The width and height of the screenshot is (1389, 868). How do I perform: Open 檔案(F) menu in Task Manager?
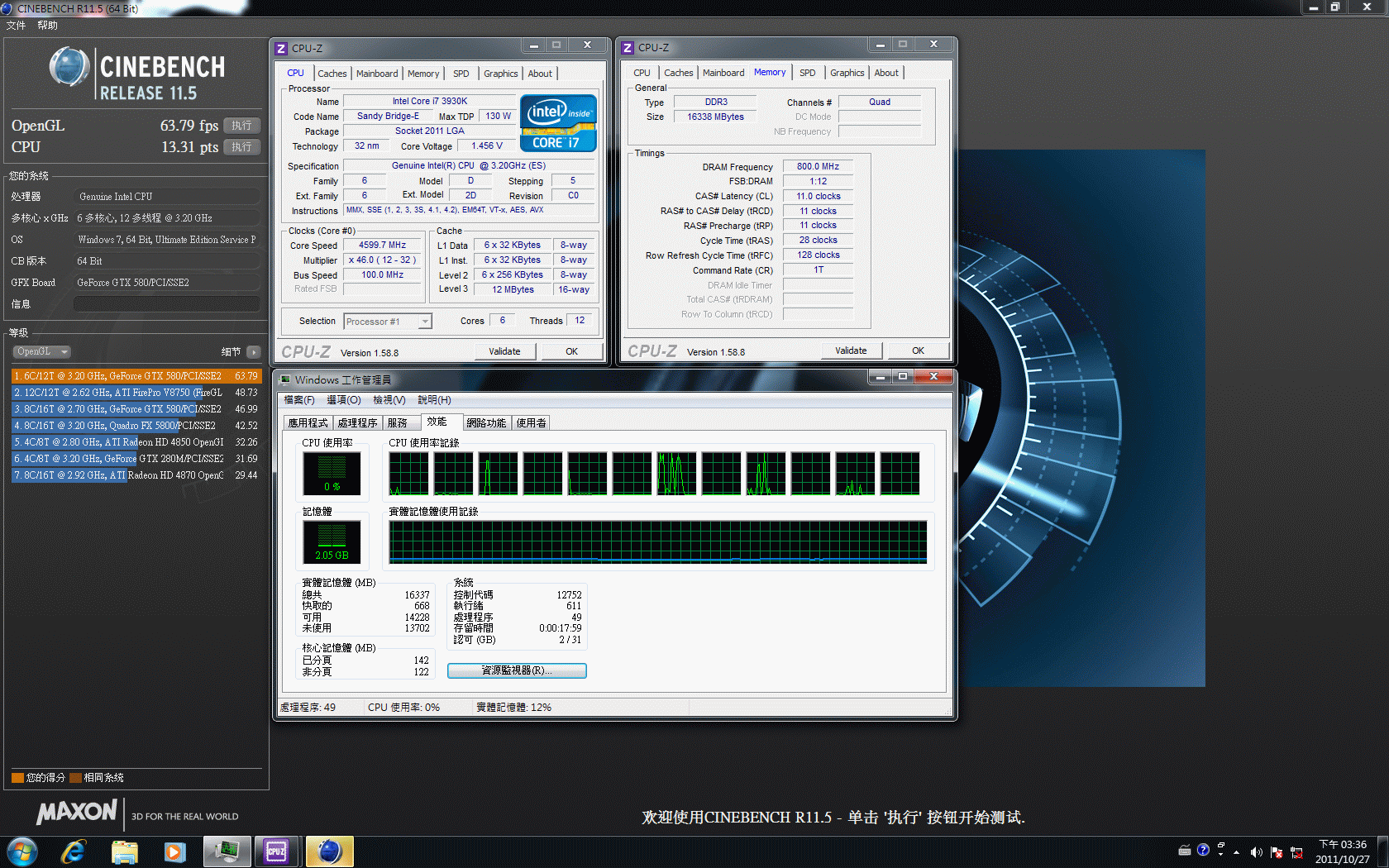(299, 400)
